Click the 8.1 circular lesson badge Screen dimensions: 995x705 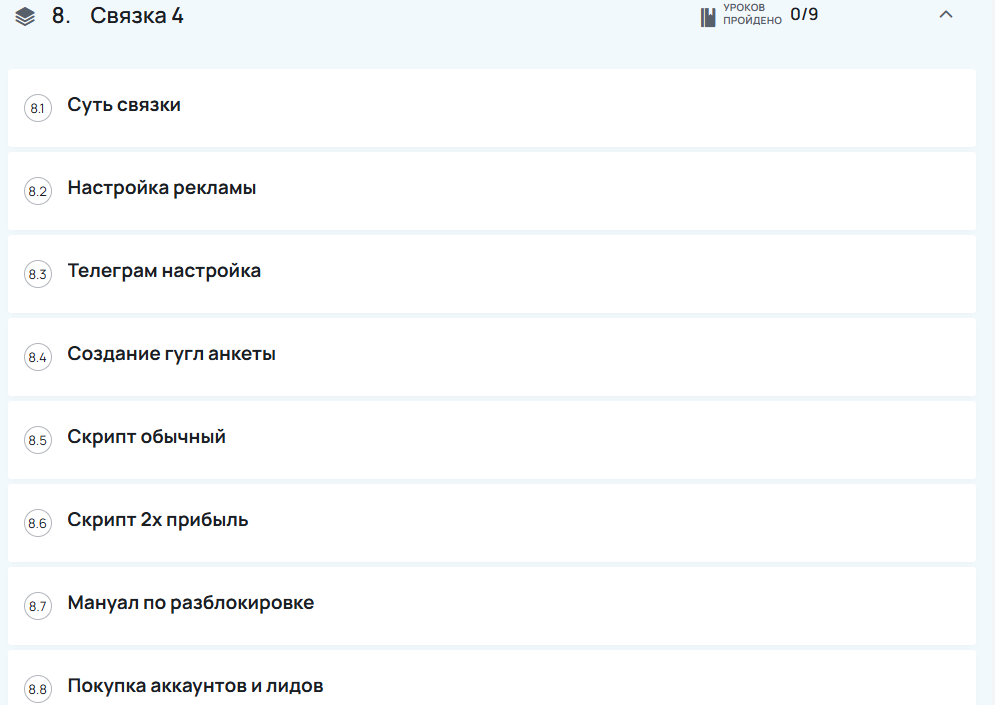pyautogui.click(x=37, y=108)
